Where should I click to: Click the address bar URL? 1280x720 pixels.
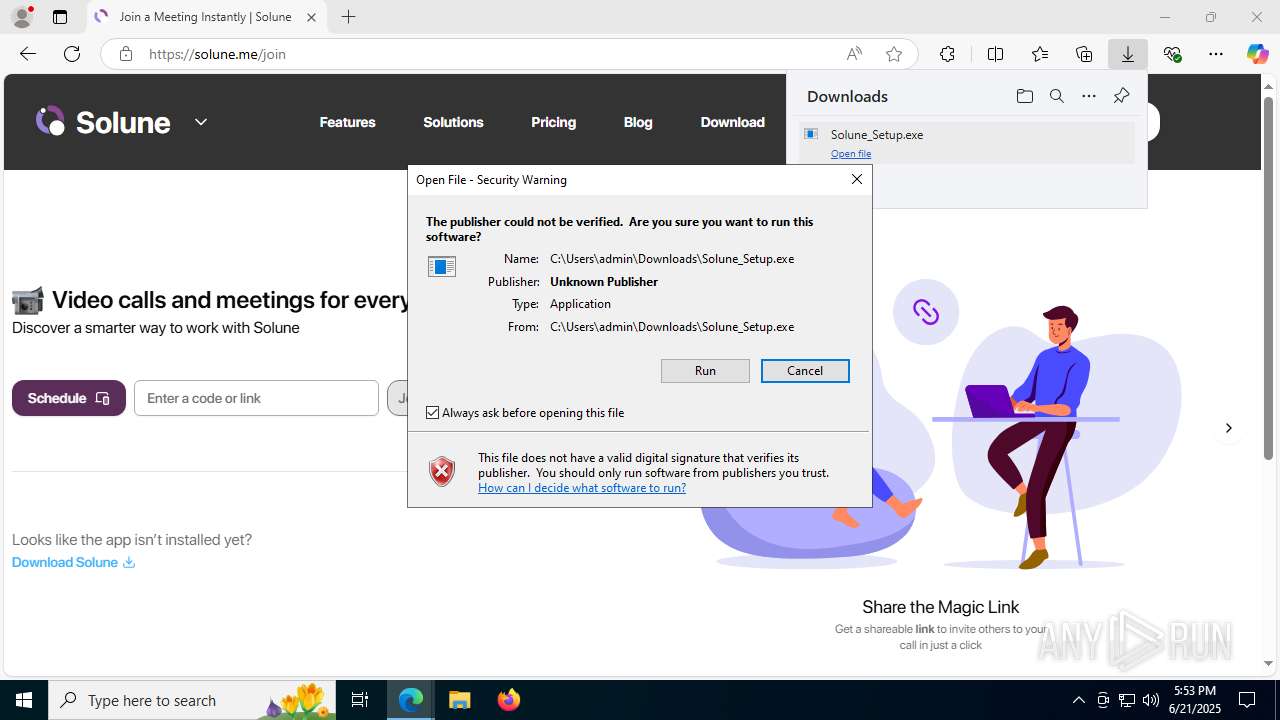click(217, 54)
